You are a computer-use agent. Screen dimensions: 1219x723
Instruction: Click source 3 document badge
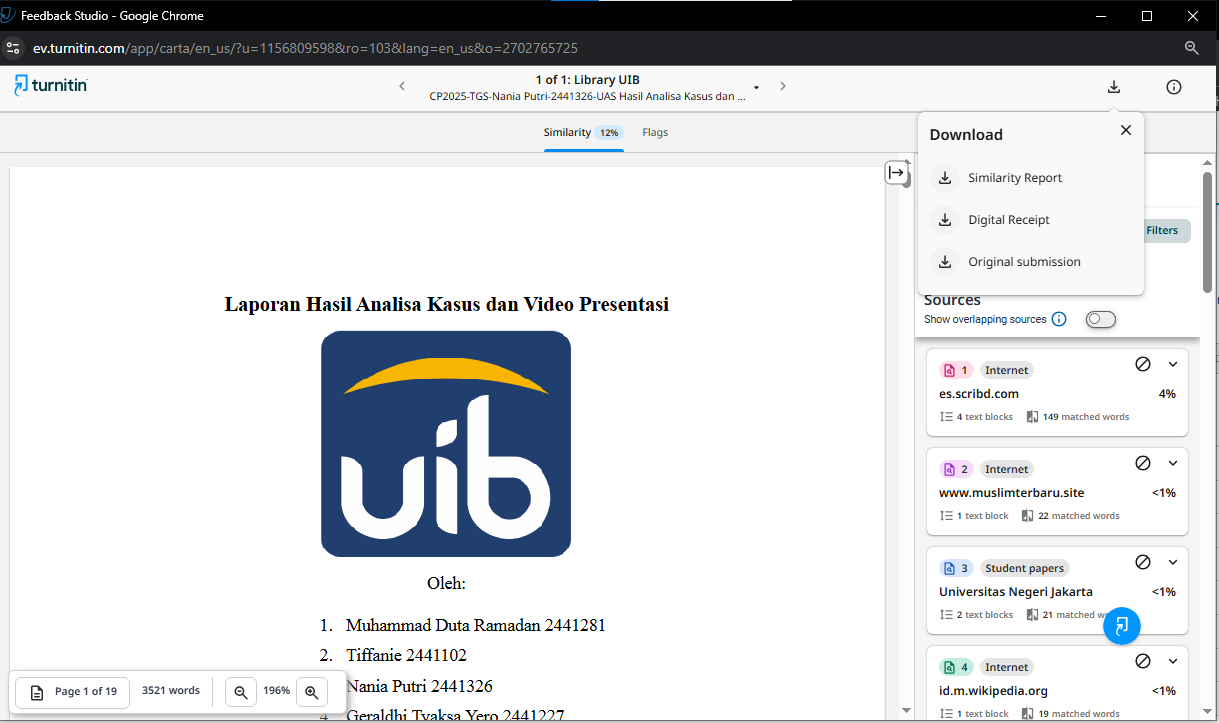tap(956, 568)
